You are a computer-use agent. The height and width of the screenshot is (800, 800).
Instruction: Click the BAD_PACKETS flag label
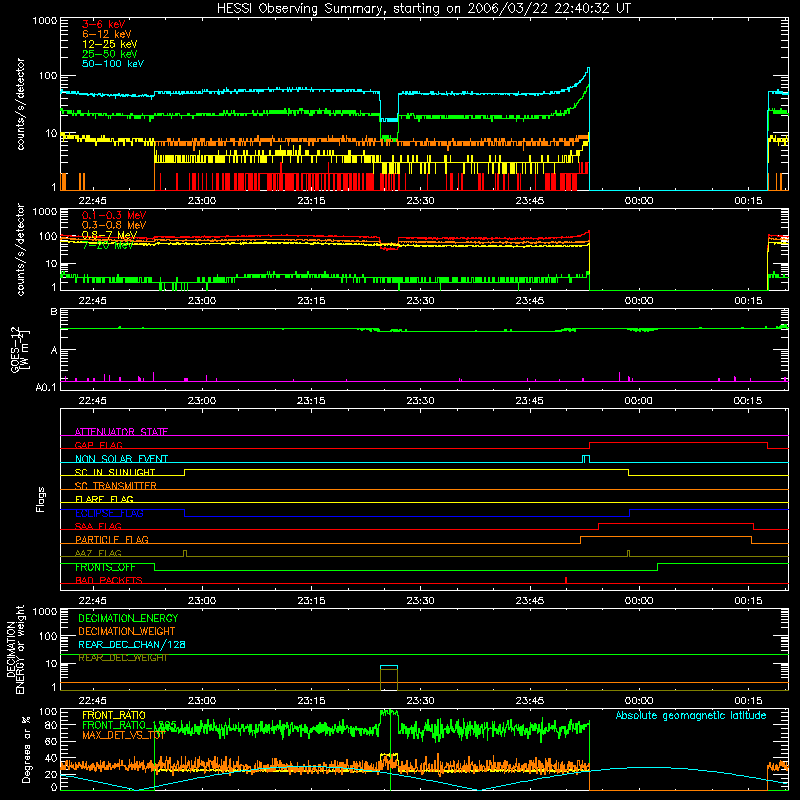109,580
